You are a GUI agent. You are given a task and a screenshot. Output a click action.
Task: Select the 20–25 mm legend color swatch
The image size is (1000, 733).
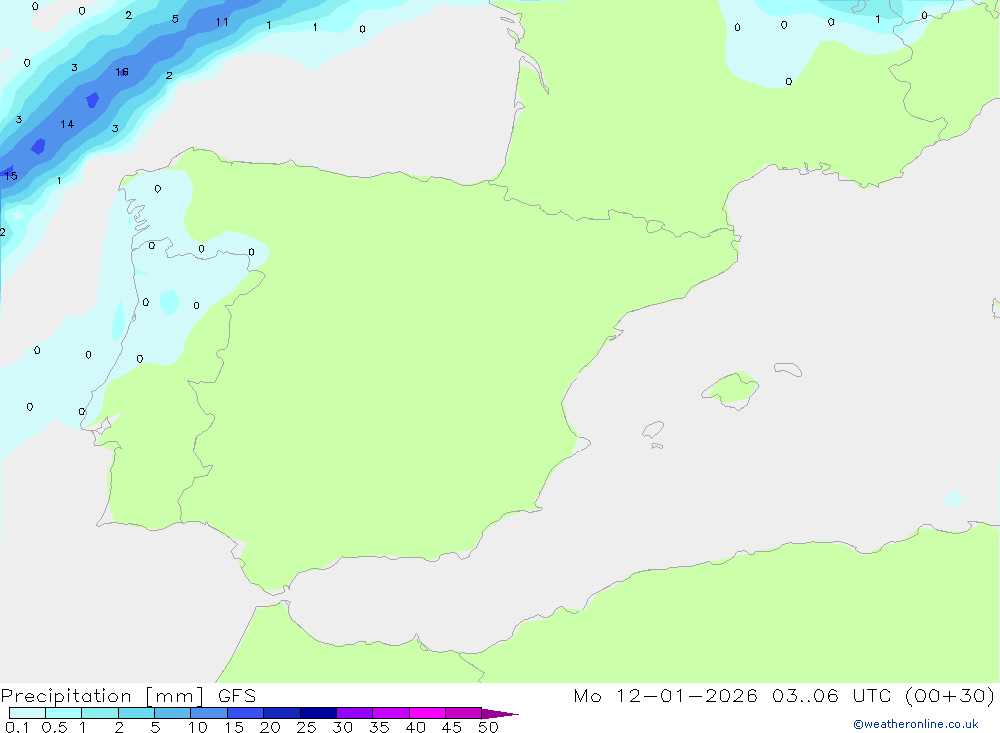tap(282, 713)
